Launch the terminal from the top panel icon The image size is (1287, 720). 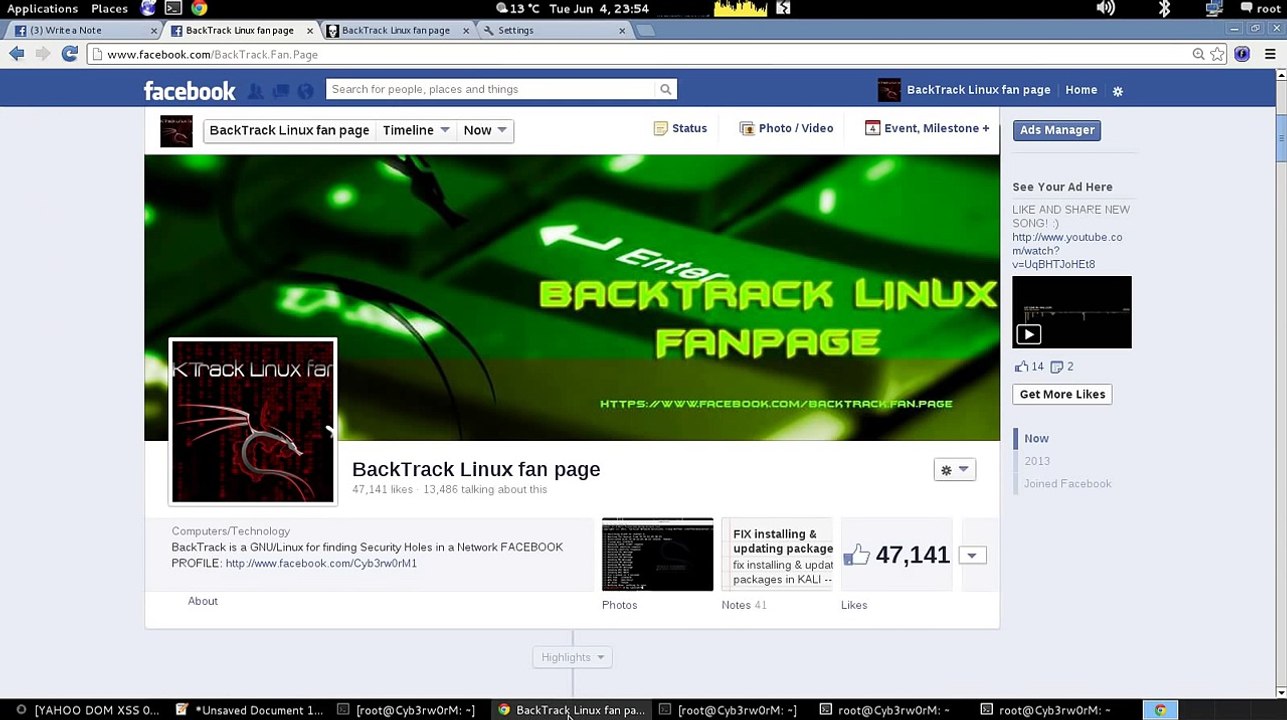click(173, 9)
